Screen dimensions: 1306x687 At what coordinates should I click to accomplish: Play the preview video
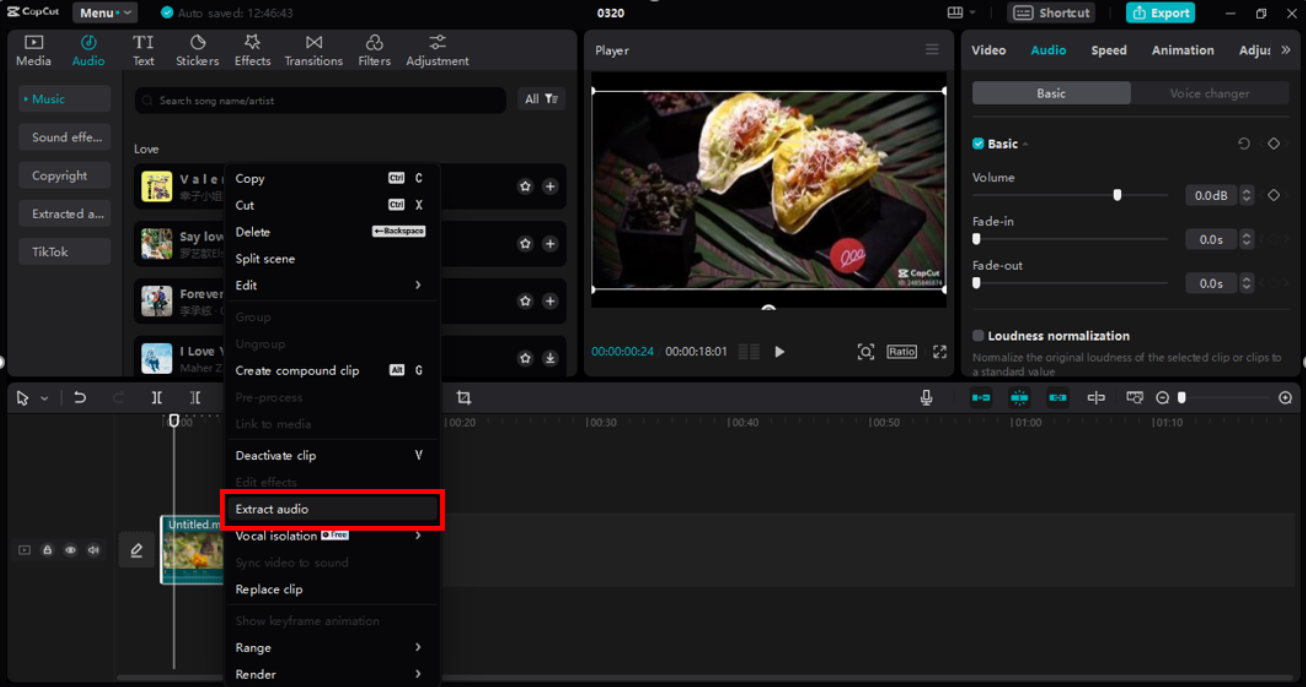[779, 352]
